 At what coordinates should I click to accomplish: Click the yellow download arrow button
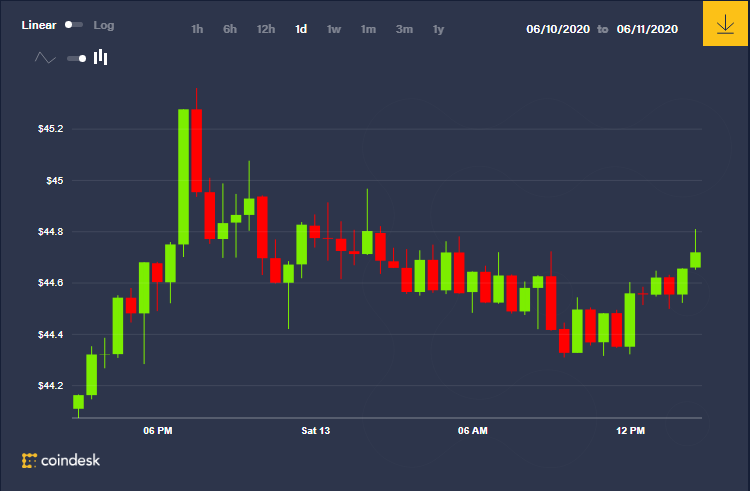click(x=725, y=23)
